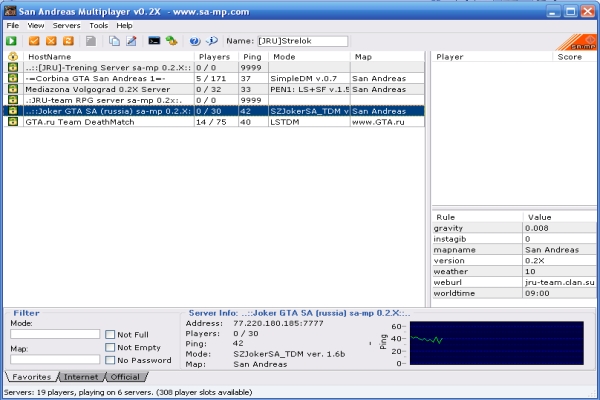Open the File menu
Screen dimensions: 600x400
[x=13, y=26]
